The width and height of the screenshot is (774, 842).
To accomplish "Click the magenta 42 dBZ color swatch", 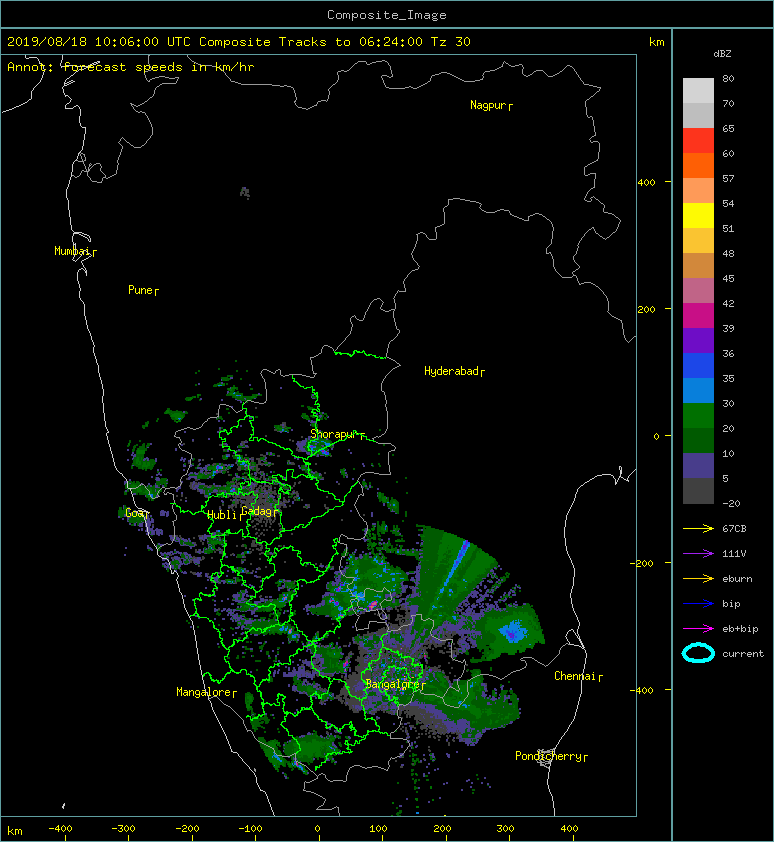I will (x=698, y=315).
